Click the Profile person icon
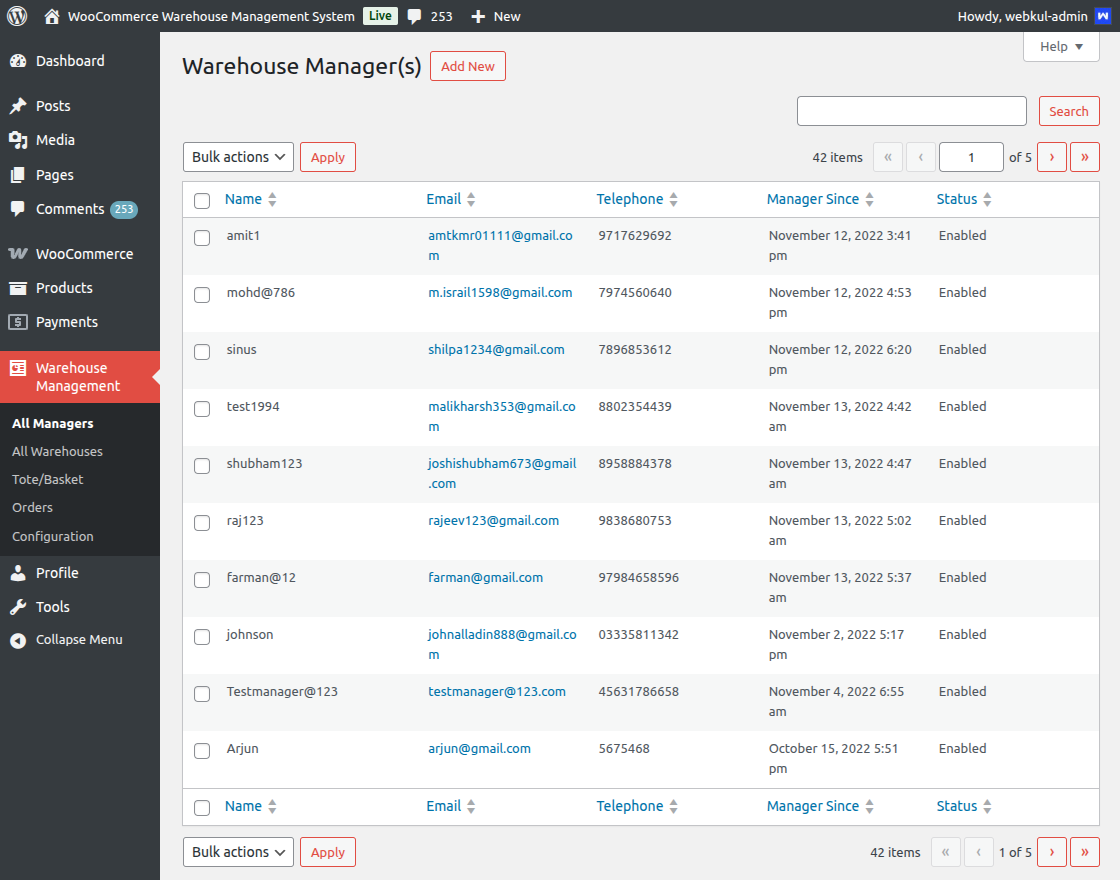This screenshot has width=1120, height=880. 18,573
